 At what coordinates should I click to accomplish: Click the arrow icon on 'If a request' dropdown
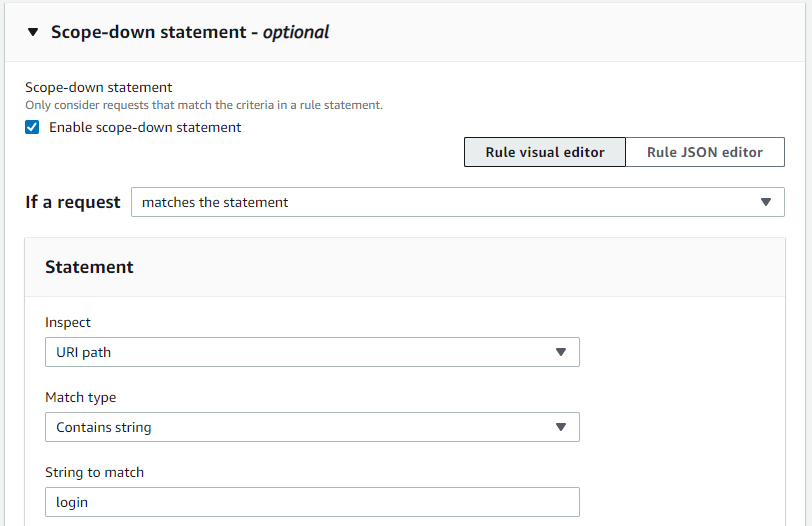[x=766, y=202]
